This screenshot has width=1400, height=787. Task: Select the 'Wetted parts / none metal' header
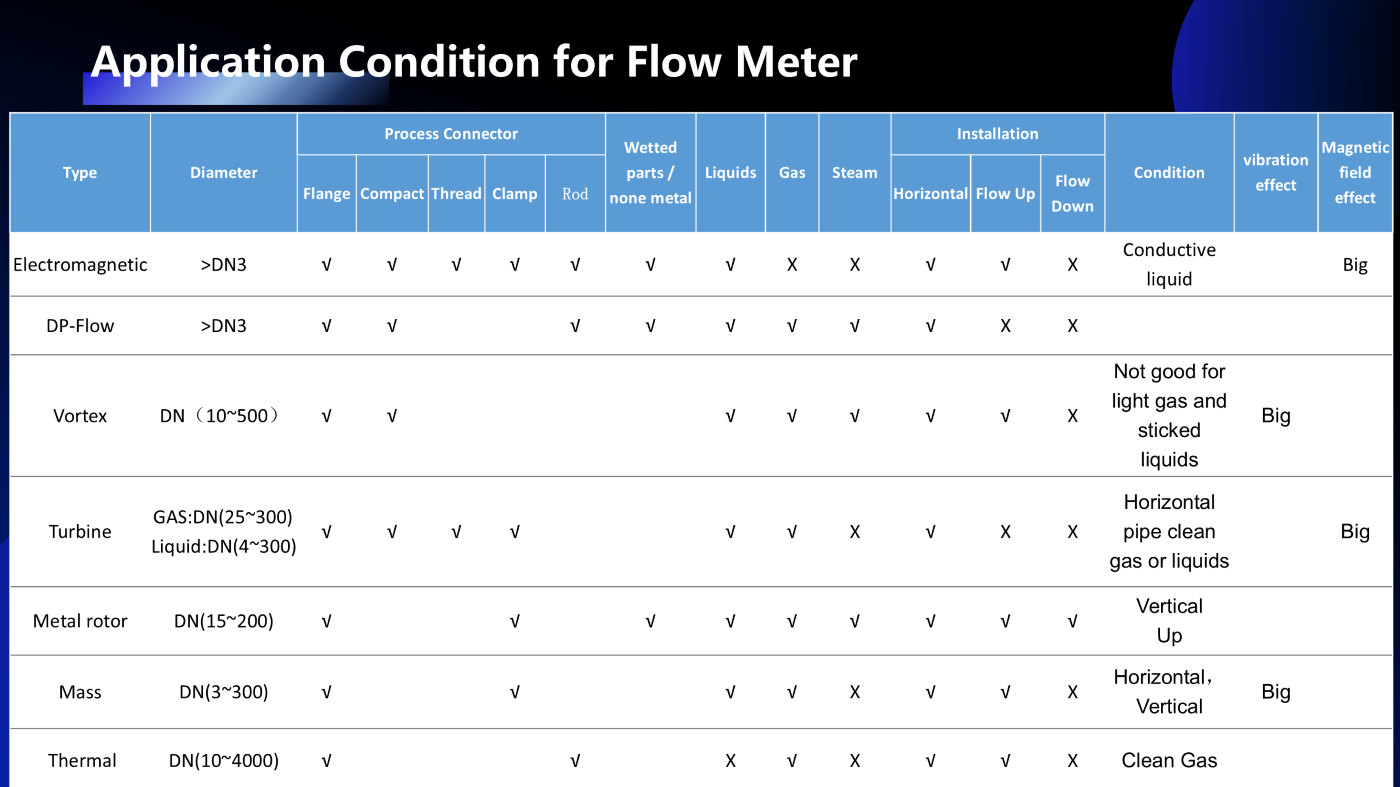click(650, 173)
